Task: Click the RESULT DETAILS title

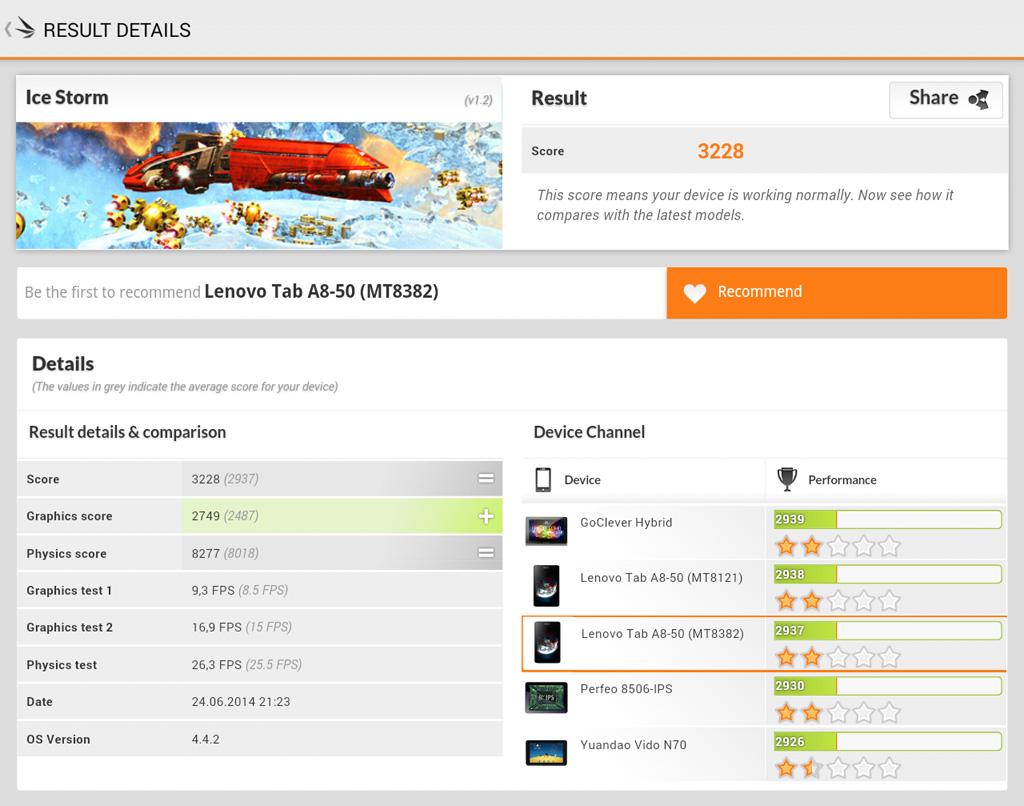Action: [117, 30]
